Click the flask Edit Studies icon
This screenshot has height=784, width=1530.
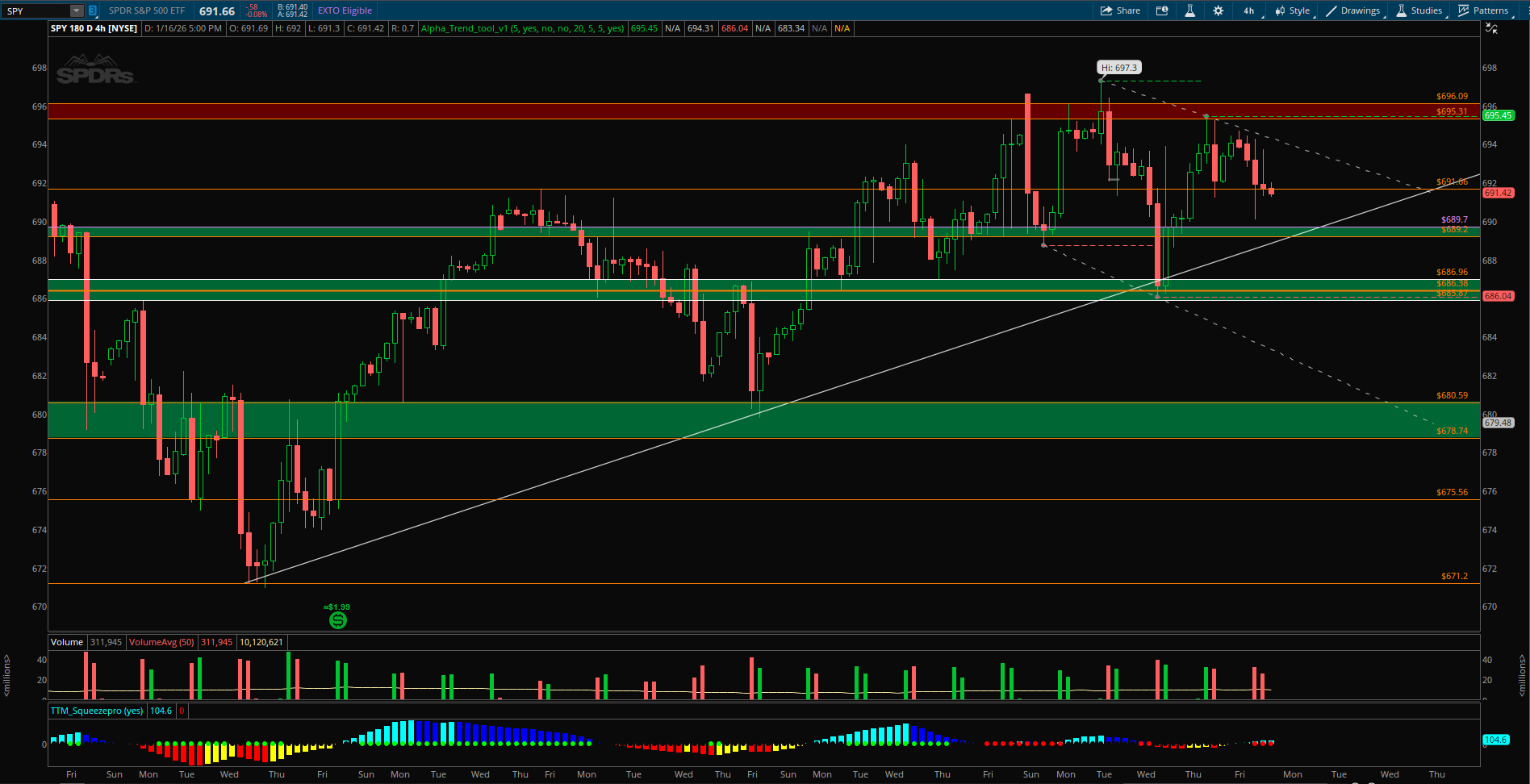point(1189,10)
